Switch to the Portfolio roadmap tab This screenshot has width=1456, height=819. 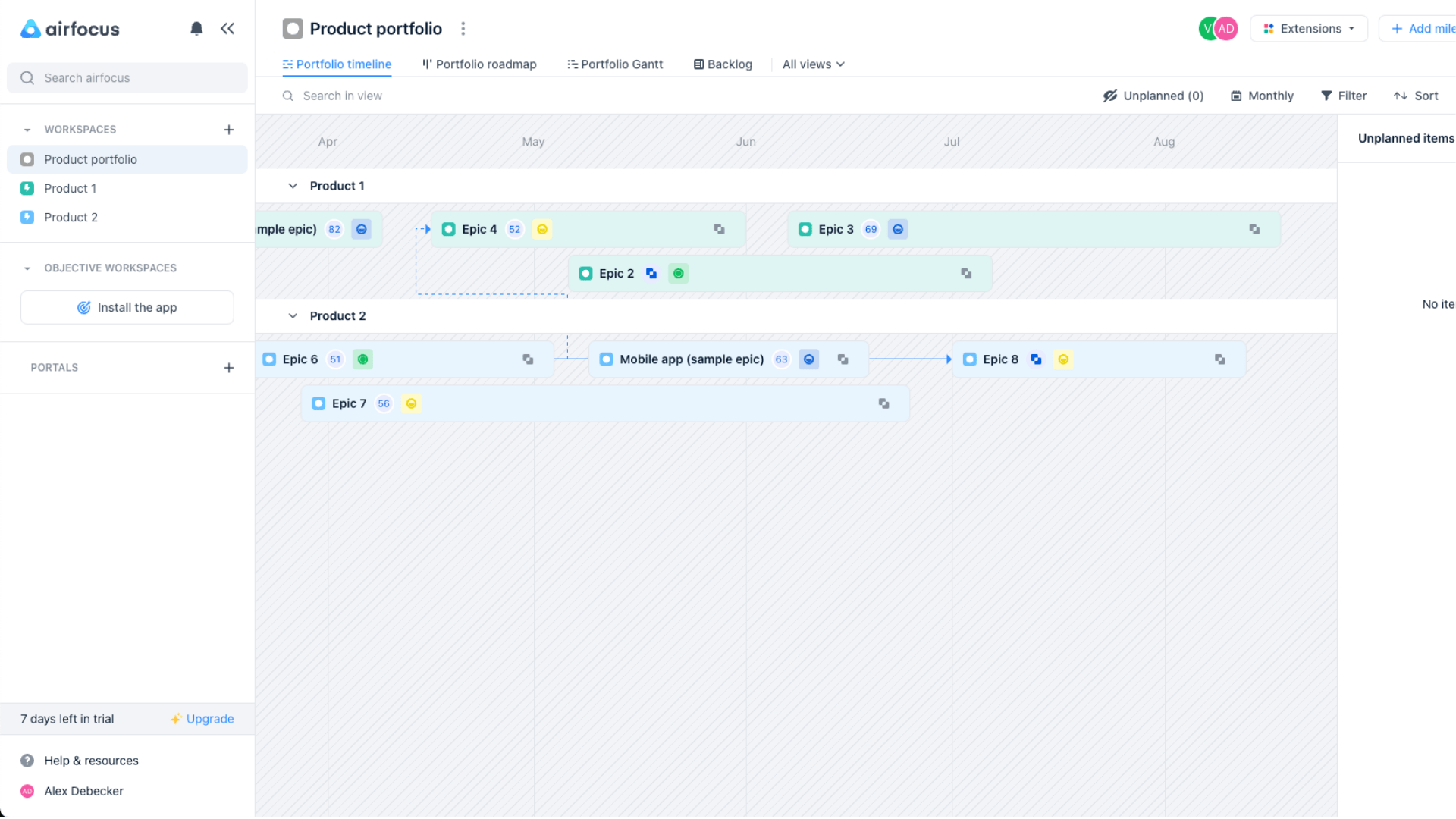[479, 64]
